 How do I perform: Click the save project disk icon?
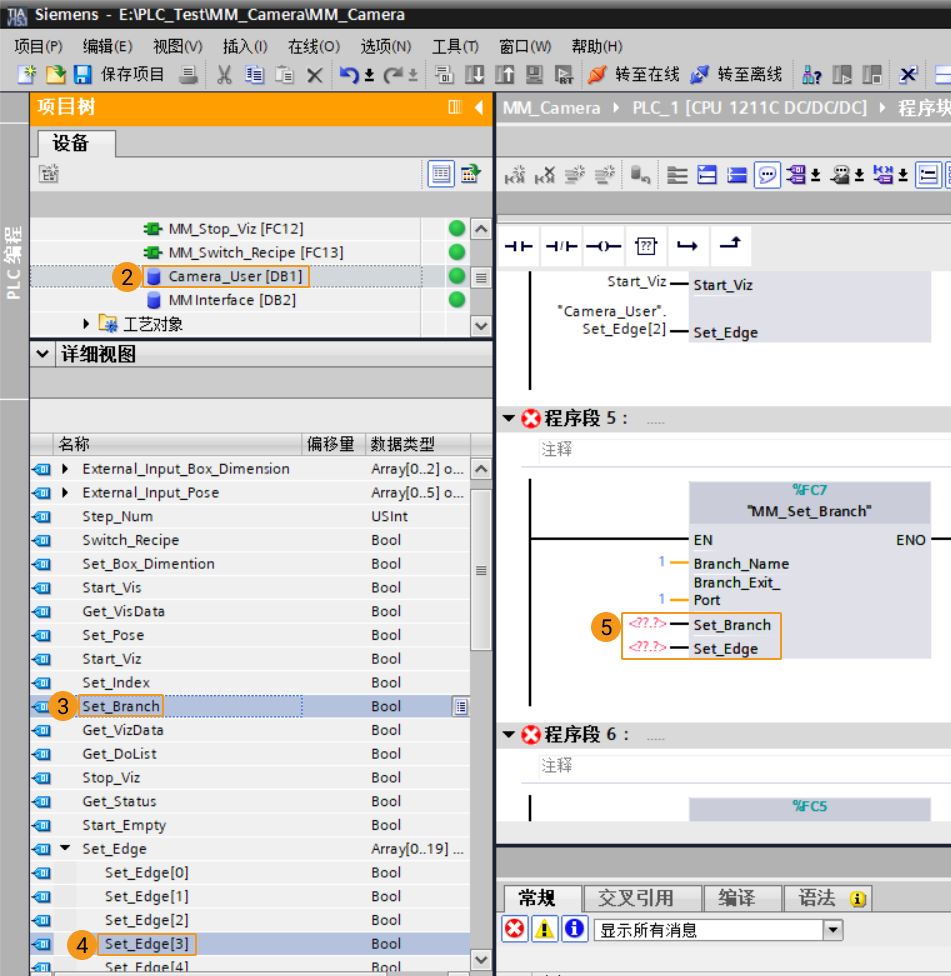[82, 75]
